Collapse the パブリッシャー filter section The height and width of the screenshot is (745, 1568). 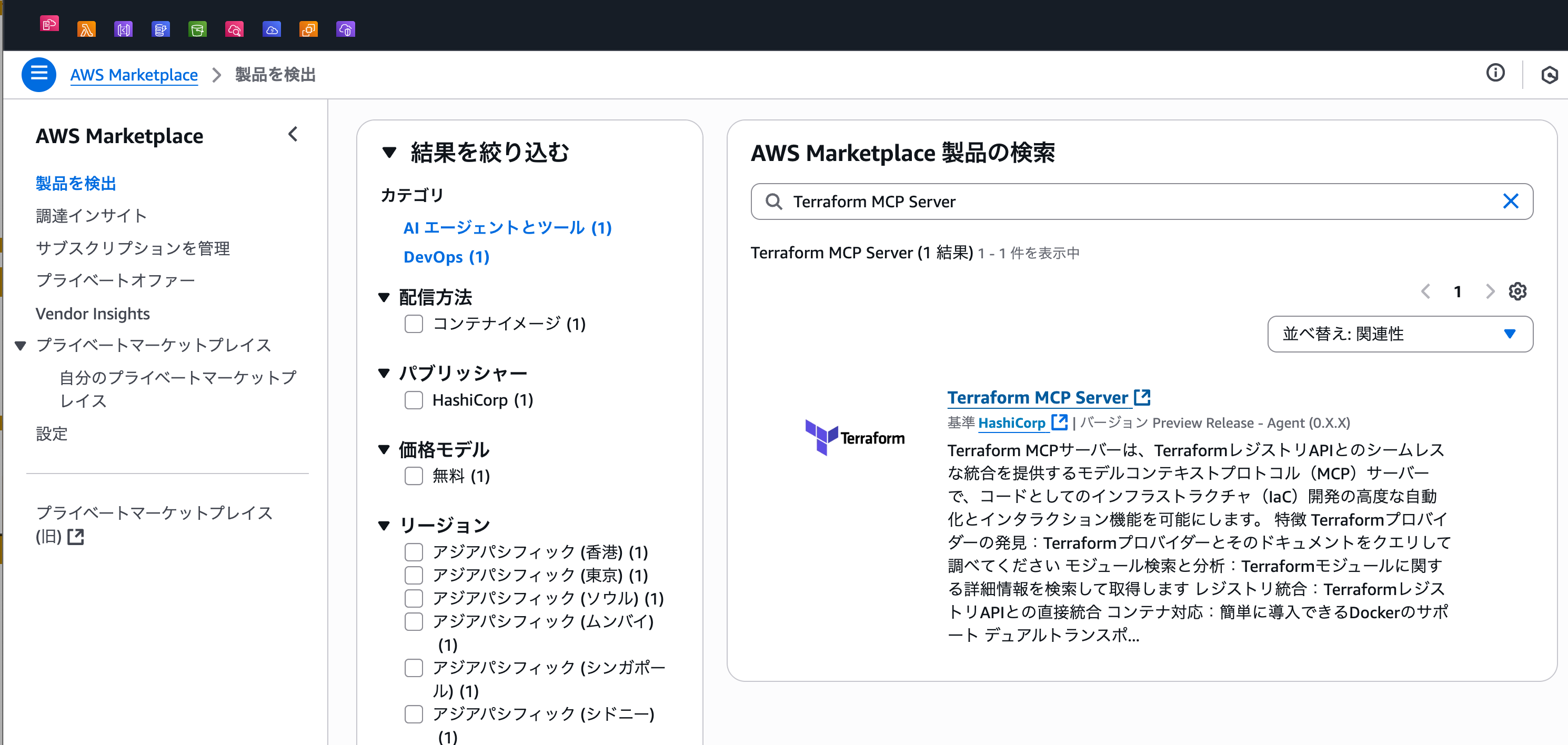pos(384,374)
